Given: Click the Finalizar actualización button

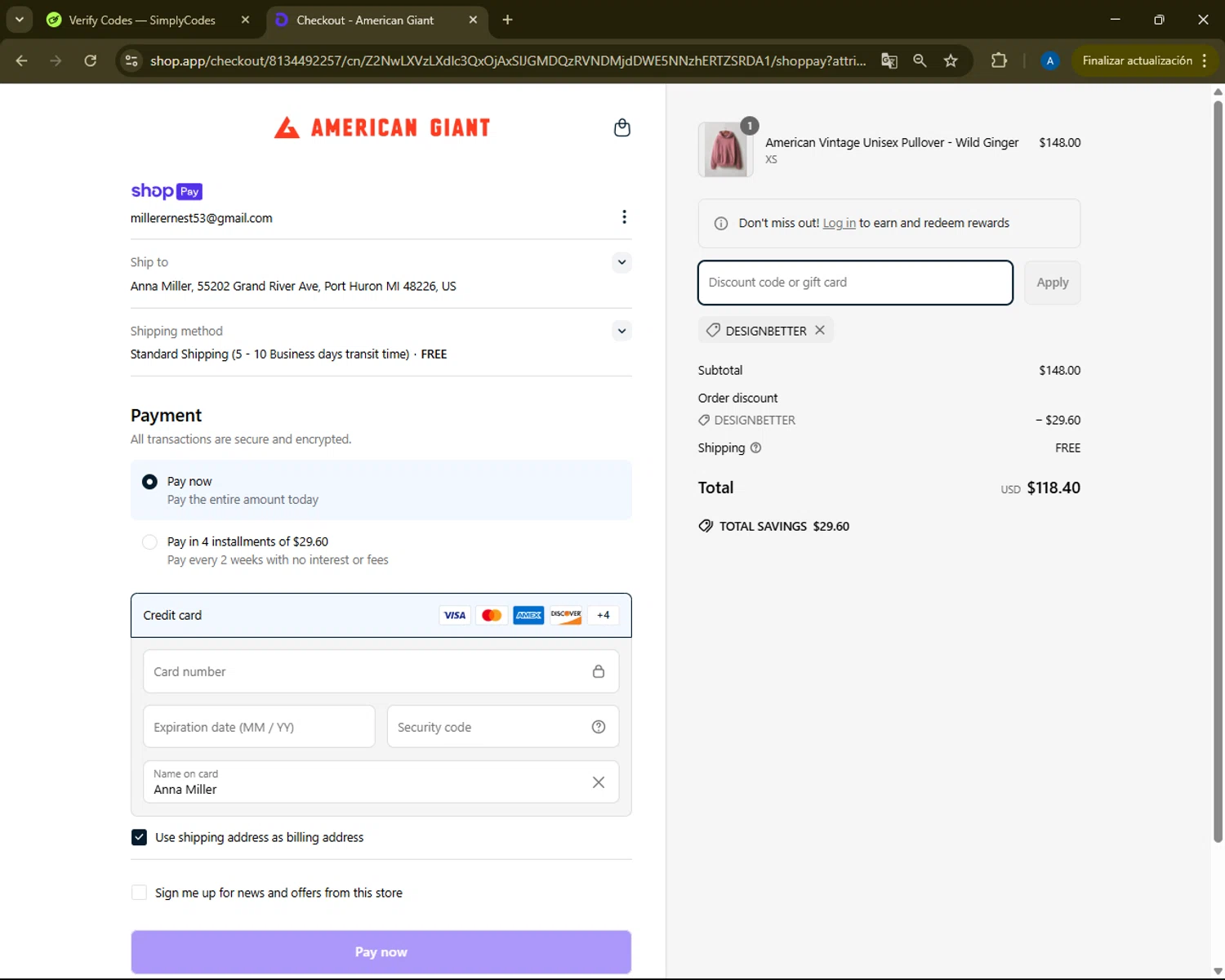Looking at the screenshot, I should (1137, 60).
